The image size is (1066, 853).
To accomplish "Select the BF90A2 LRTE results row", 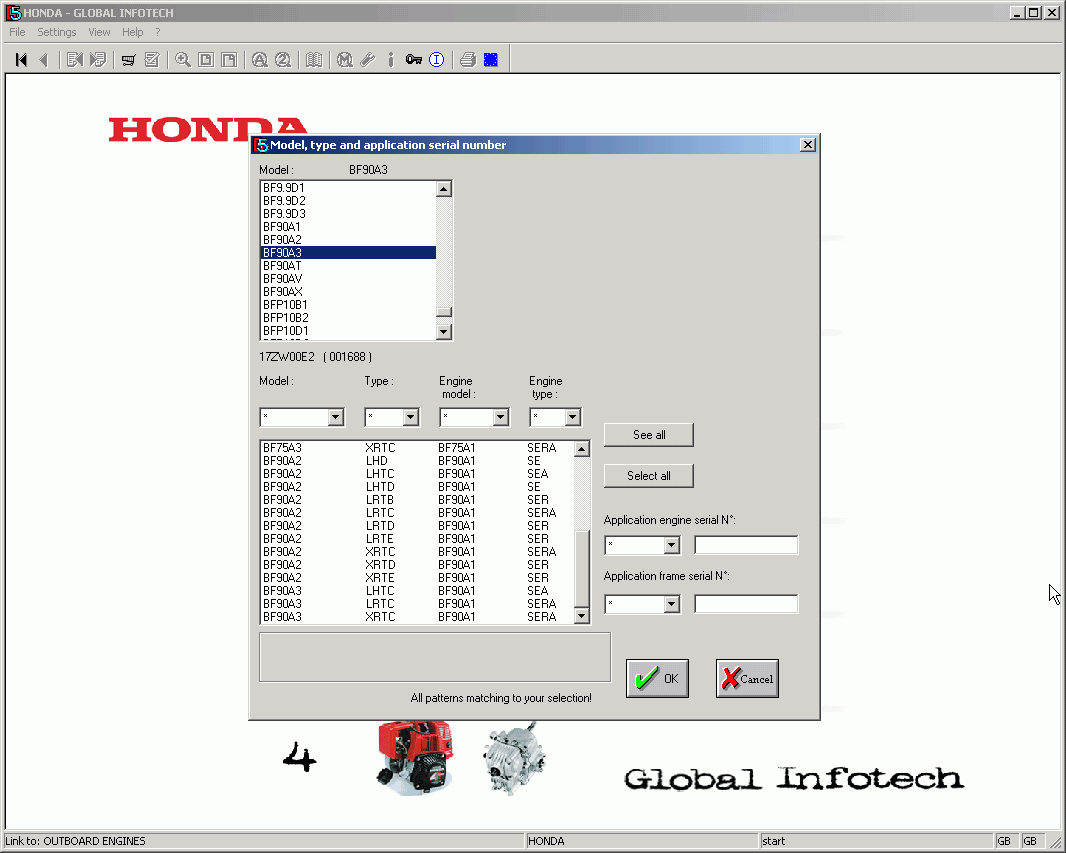I will [x=417, y=539].
